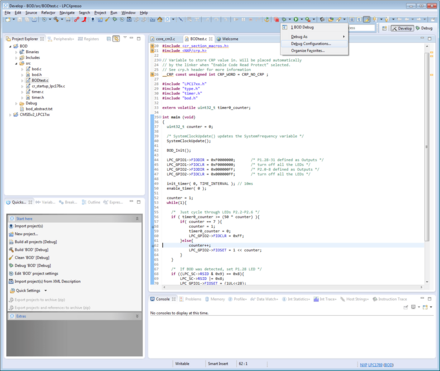Open dropdown arrow beside New wizard icon

pyautogui.click(x=13, y=20)
